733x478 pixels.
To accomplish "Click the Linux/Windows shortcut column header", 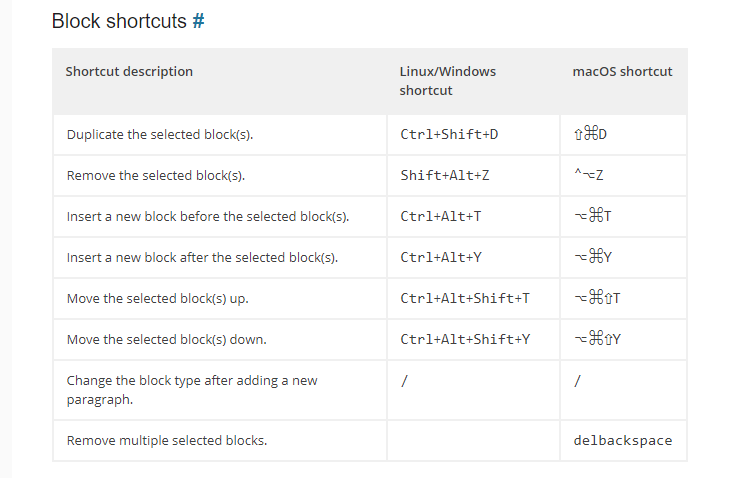I will [x=447, y=81].
